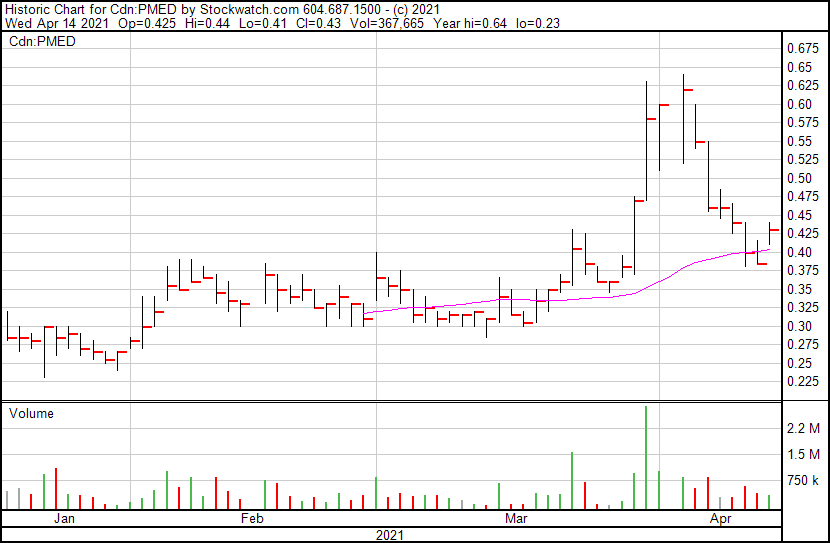
Task: Click the 'Lo=0.41' low value
Action: [x=263, y=23]
